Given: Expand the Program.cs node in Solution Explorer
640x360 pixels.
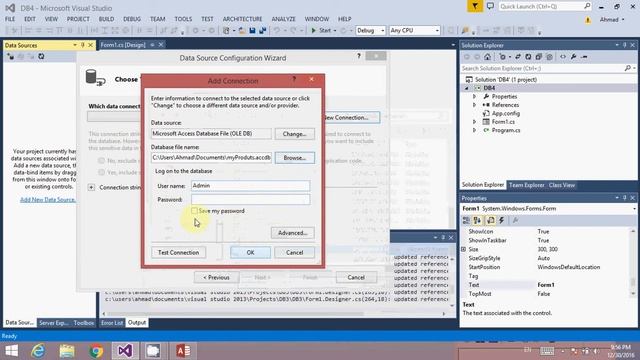Looking at the screenshot, I should [x=474, y=130].
